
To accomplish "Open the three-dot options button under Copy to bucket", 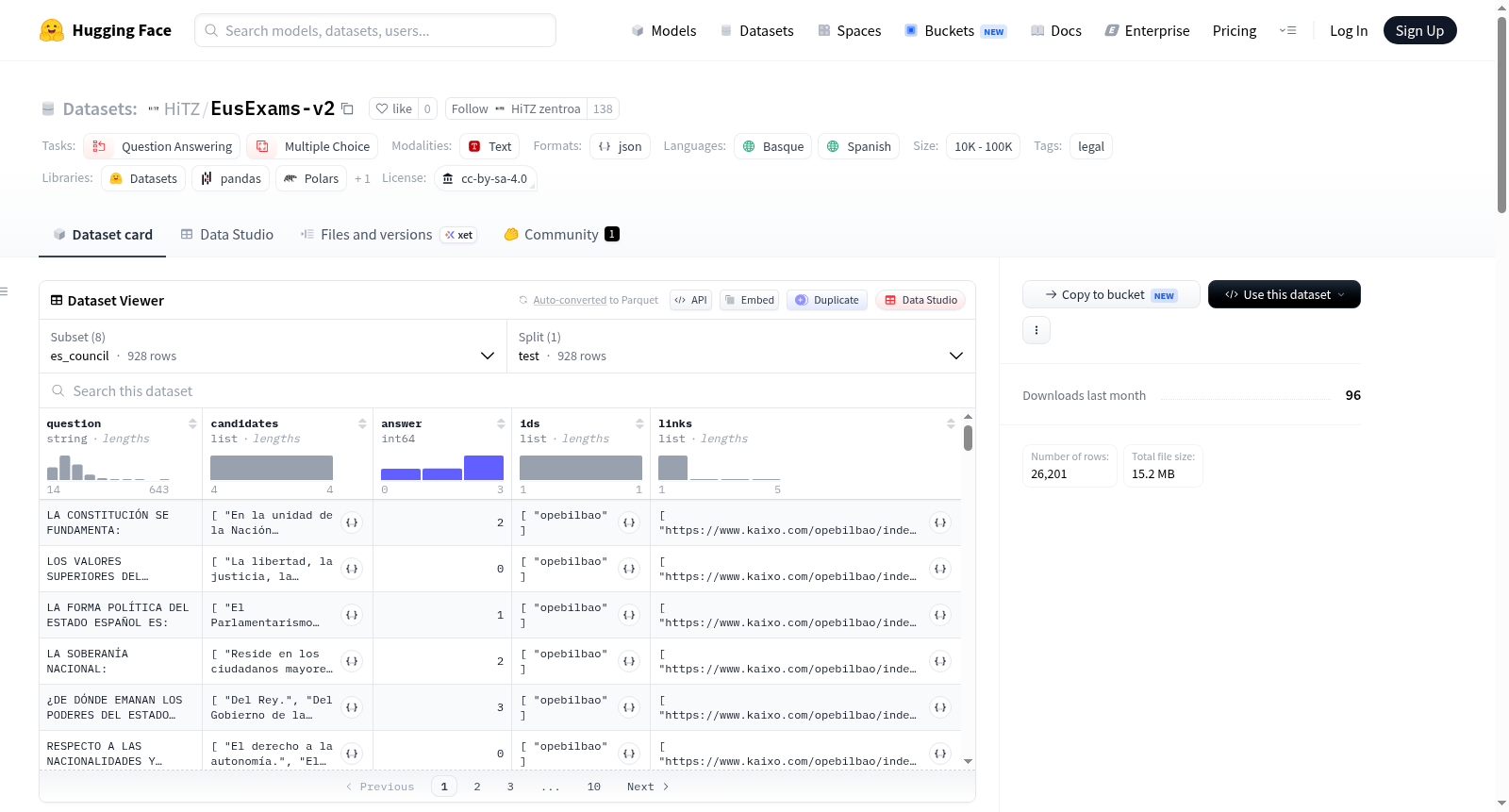I will (x=1036, y=330).
